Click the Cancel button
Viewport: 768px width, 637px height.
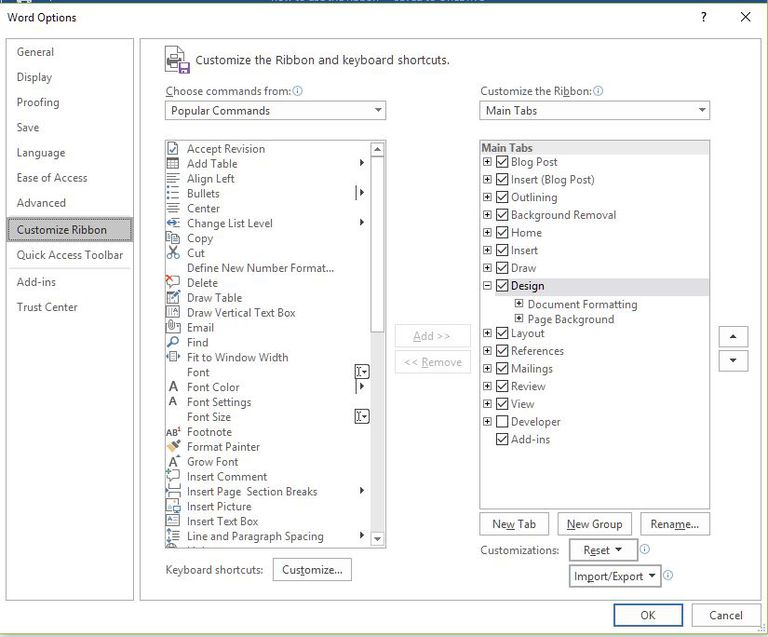click(x=726, y=615)
